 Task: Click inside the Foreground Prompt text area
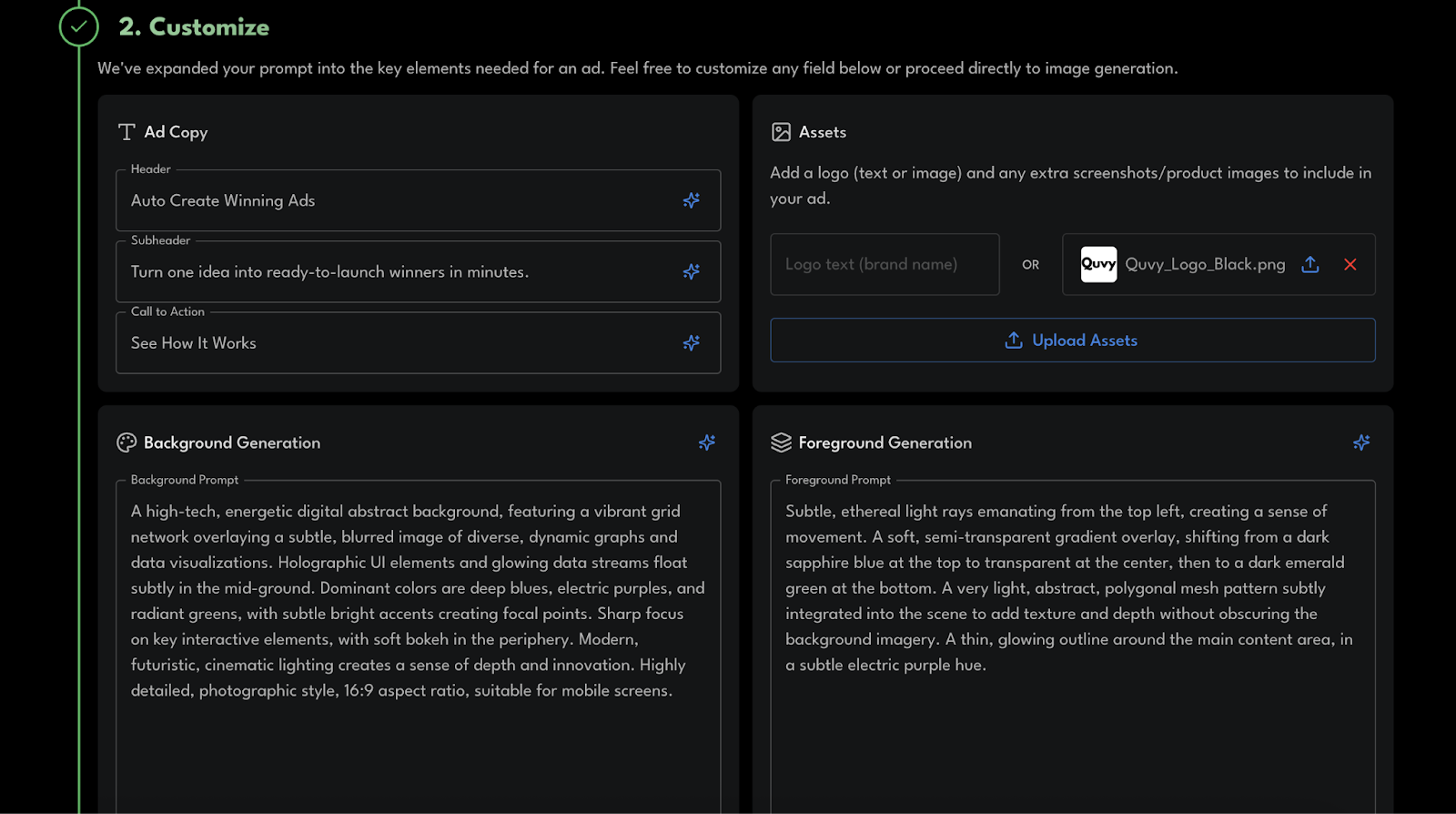(x=1073, y=646)
